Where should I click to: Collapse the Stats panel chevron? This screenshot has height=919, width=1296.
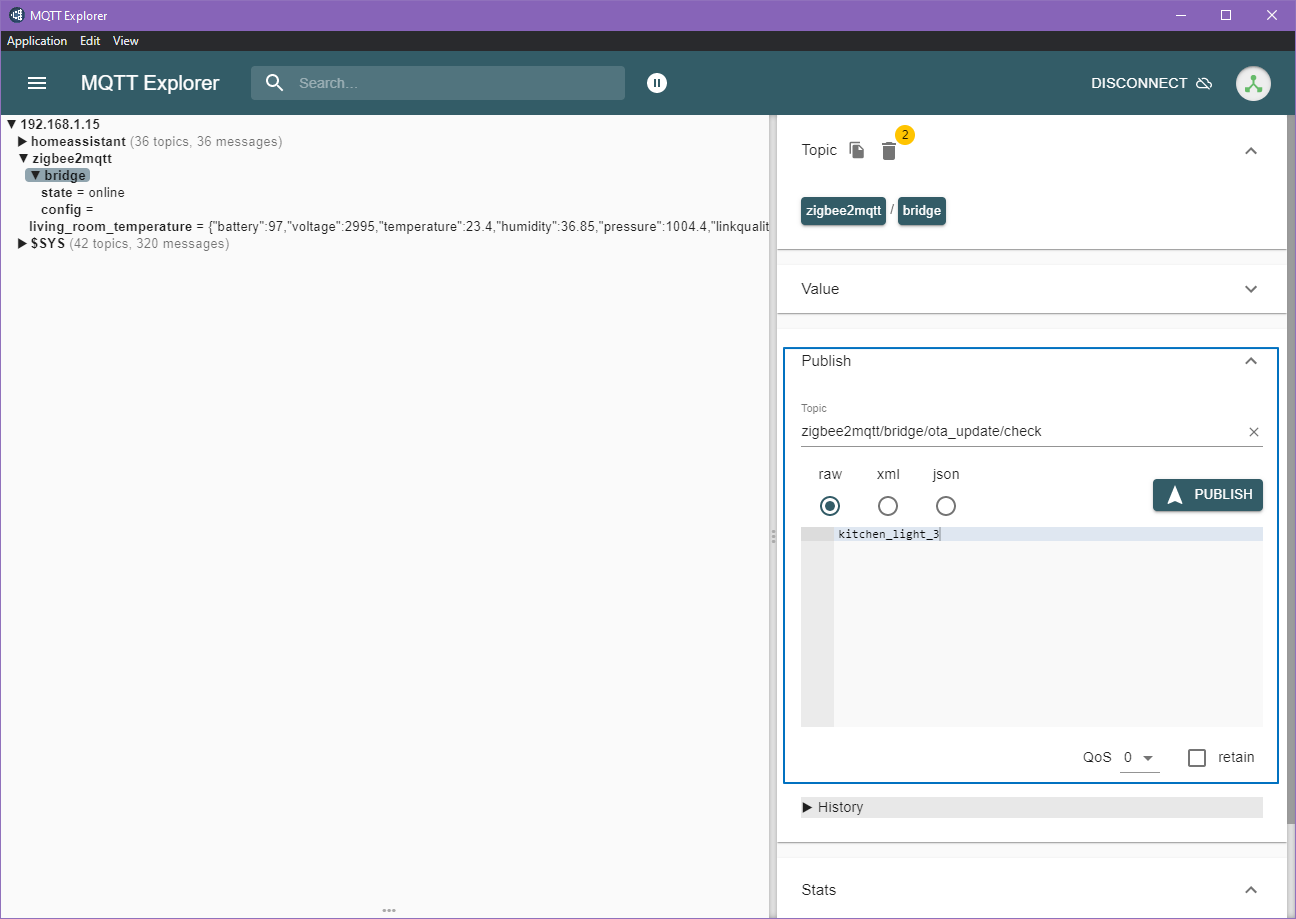[x=1250, y=890]
